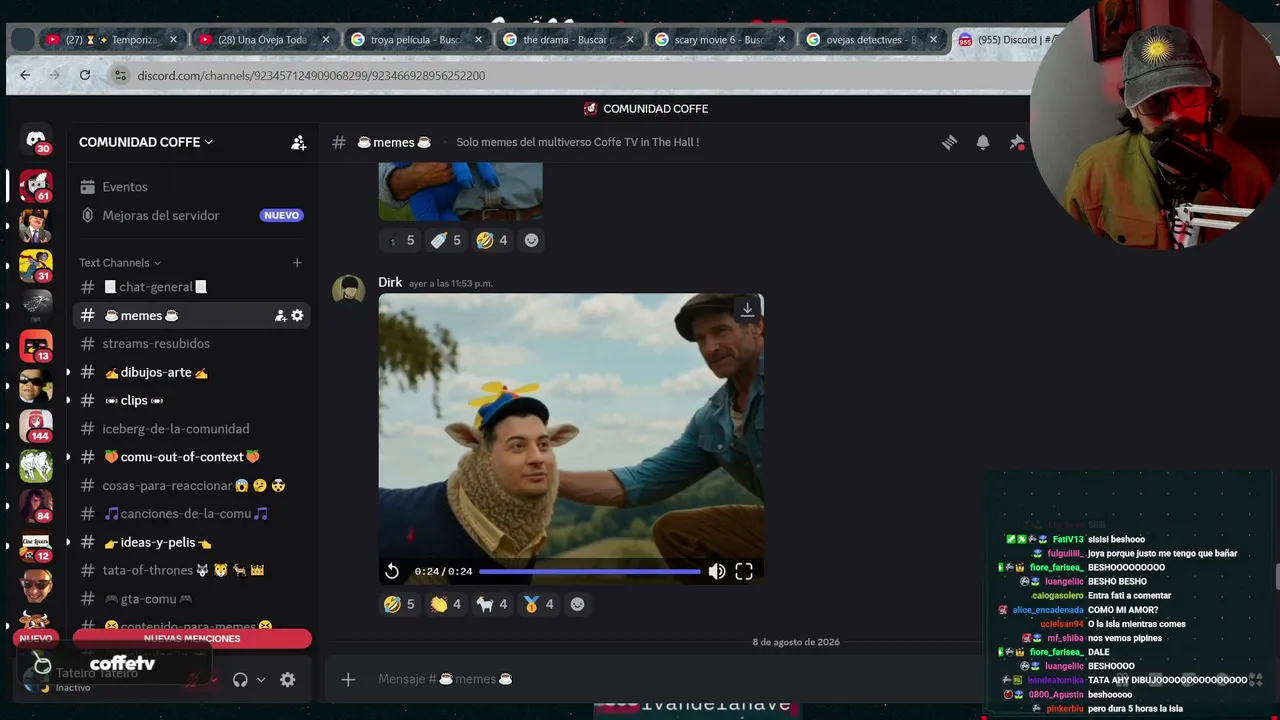Switch to the scary movie 6 tab

tap(720, 40)
